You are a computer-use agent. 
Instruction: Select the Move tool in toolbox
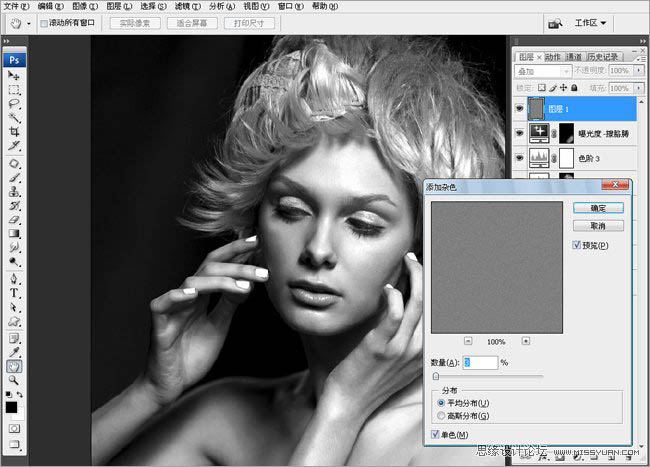pyautogui.click(x=15, y=75)
